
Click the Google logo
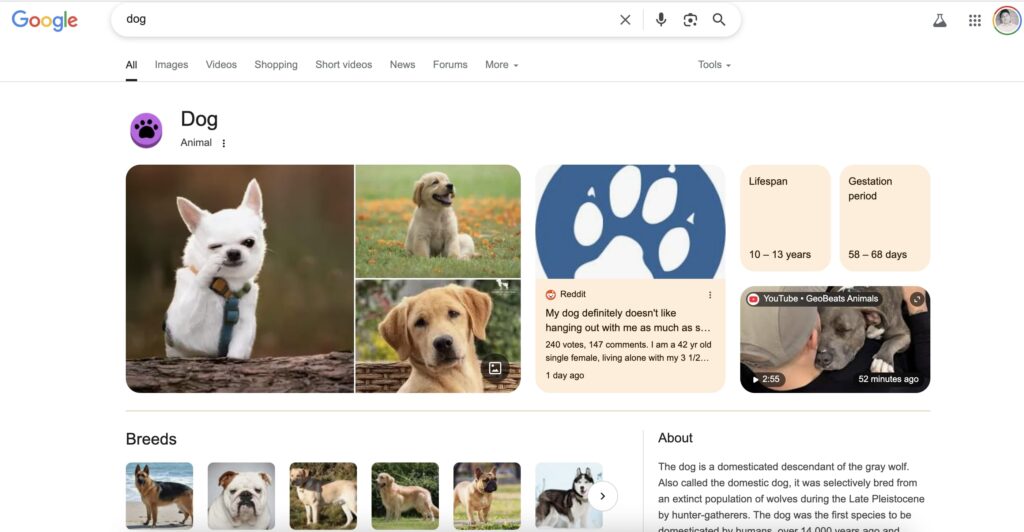coord(44,20)
